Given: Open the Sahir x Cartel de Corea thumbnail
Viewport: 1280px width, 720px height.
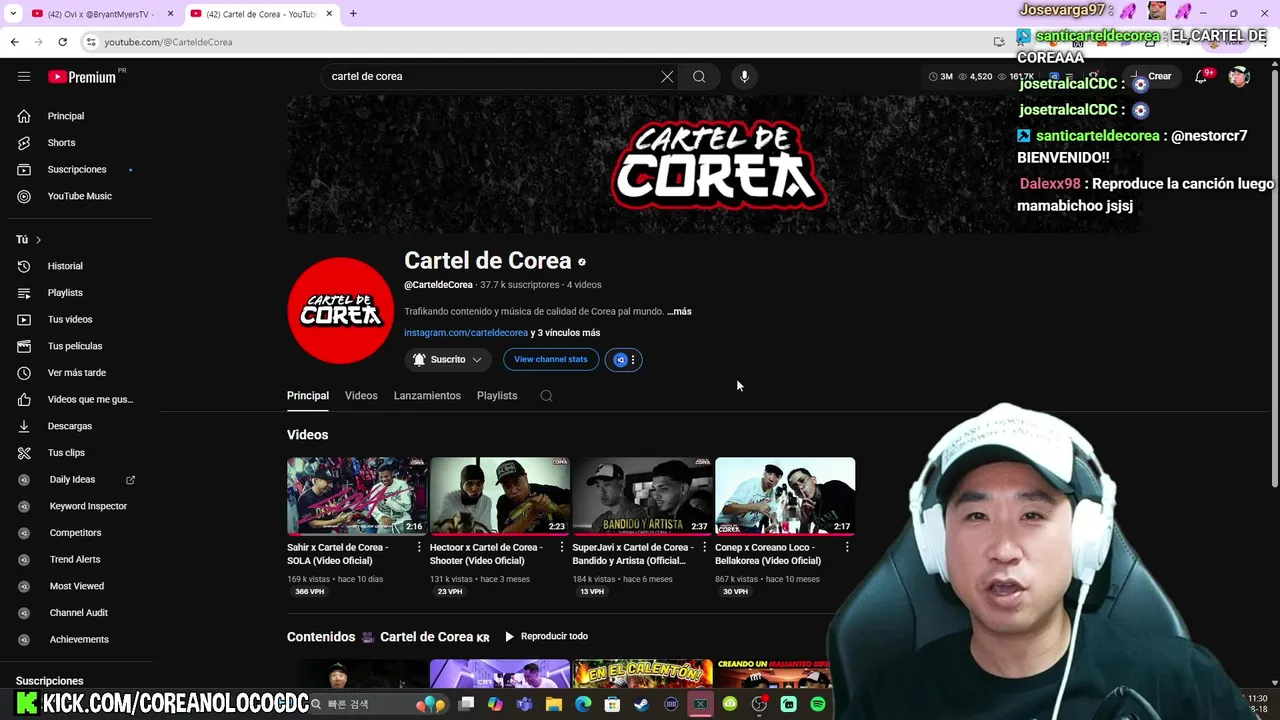Looking at the screenshot, I should (357, 496).
